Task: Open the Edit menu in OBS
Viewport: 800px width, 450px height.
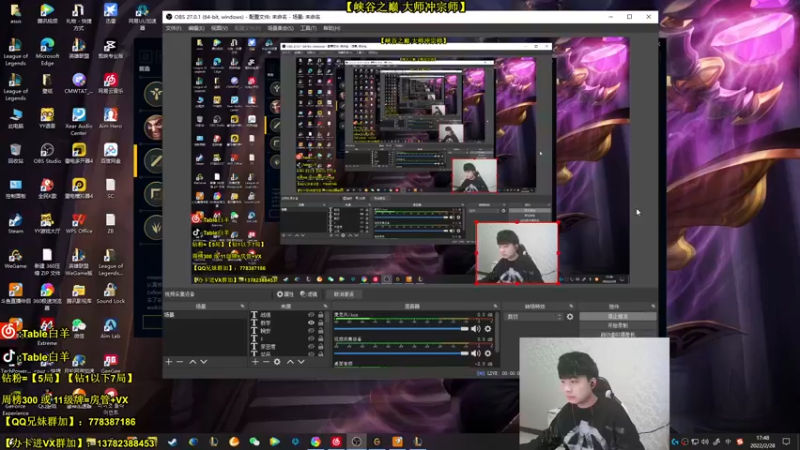Action: click(196, 29)
